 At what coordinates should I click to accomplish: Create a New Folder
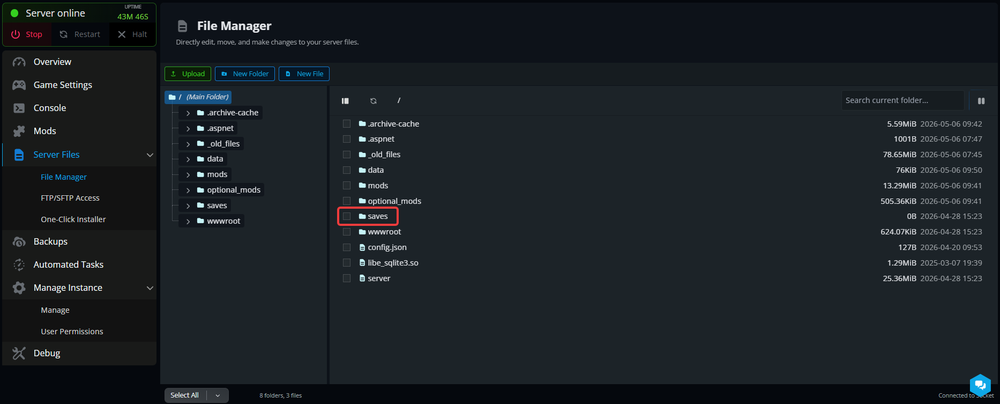pos(245,73)
